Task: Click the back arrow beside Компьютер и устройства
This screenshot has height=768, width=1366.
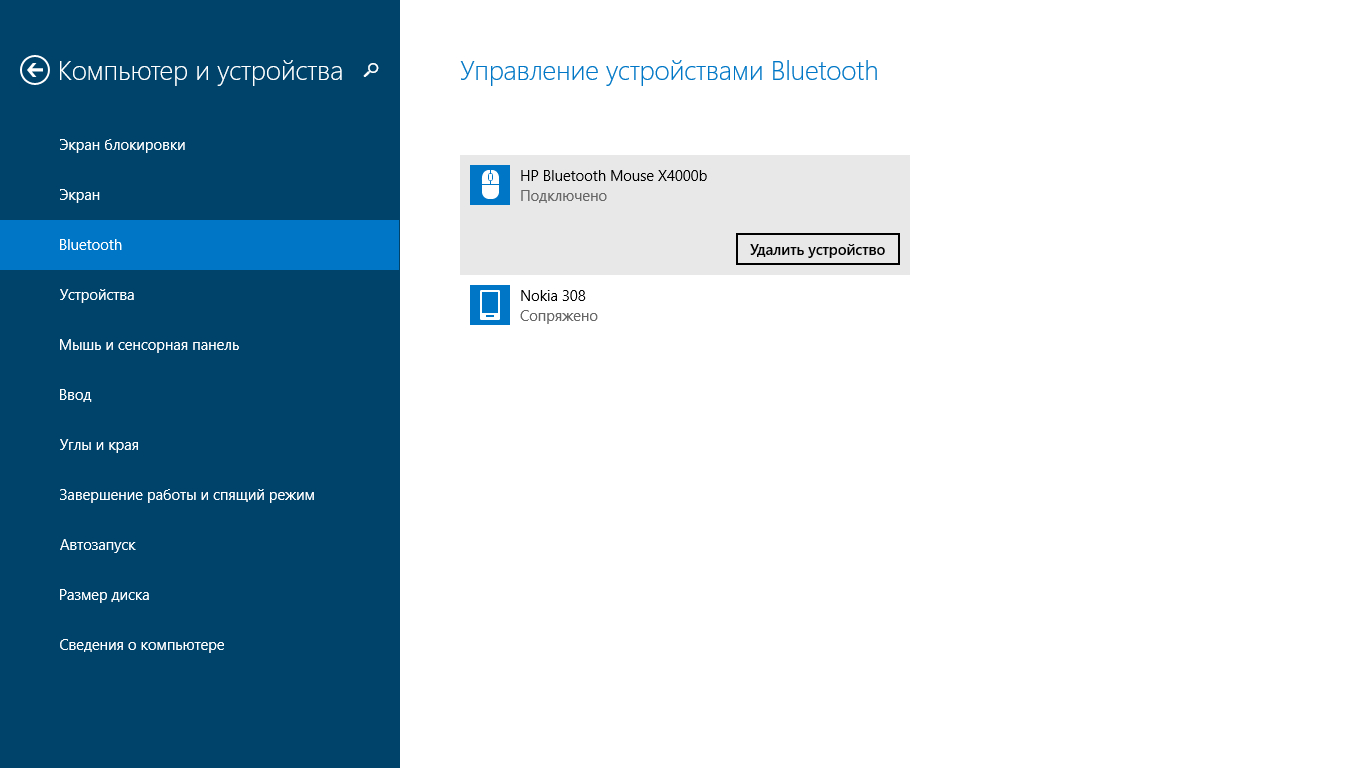Action: coord(35,70)
